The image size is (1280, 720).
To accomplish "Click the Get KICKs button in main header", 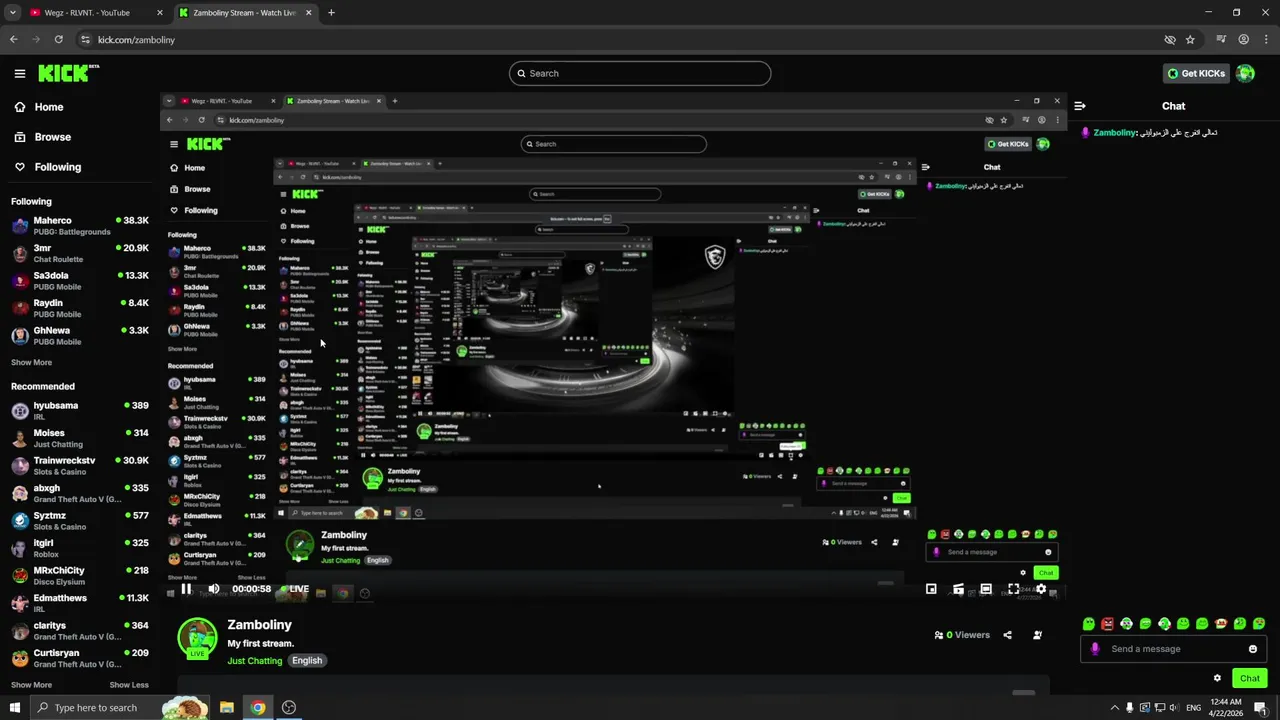I will tap(1196, 73).
